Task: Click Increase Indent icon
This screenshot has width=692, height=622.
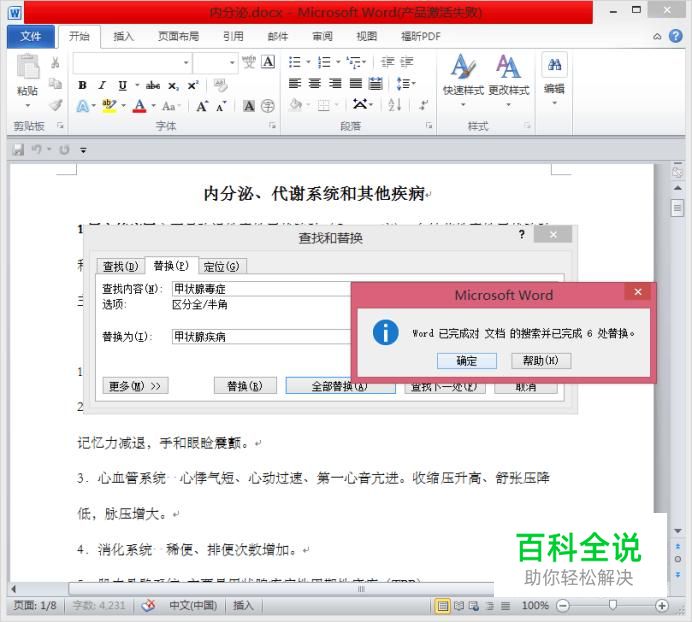Action: pos(407,62)
